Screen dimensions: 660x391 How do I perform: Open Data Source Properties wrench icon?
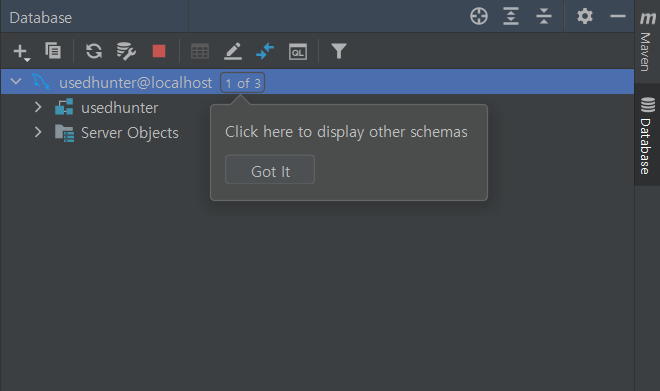click(126, 51)
